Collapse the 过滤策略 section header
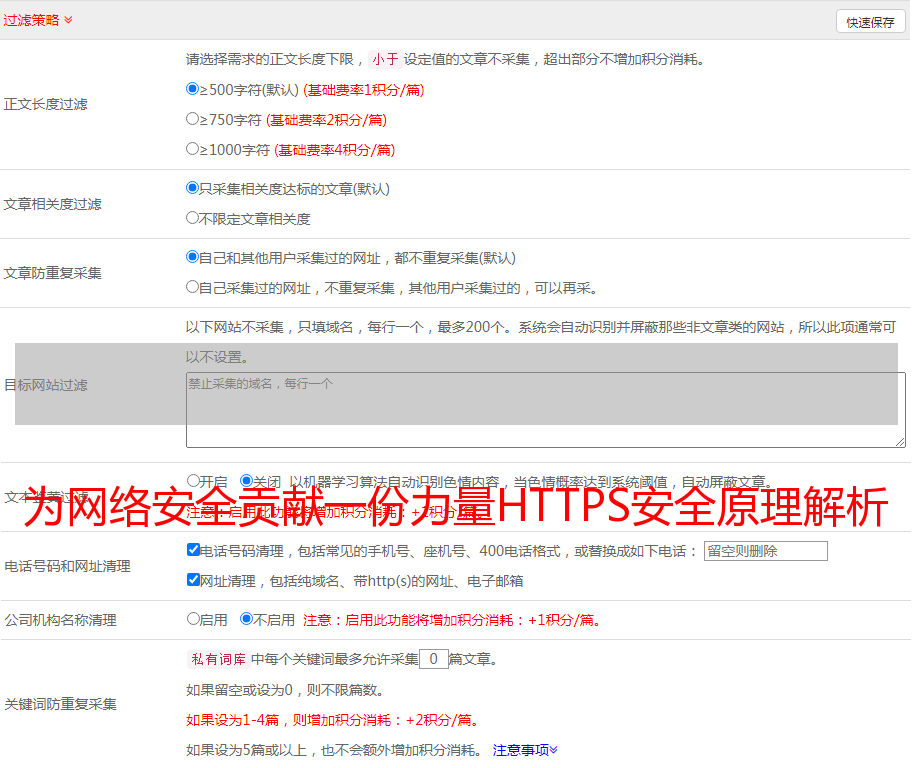This screenshot has width=912, height=768. (37, 20)
